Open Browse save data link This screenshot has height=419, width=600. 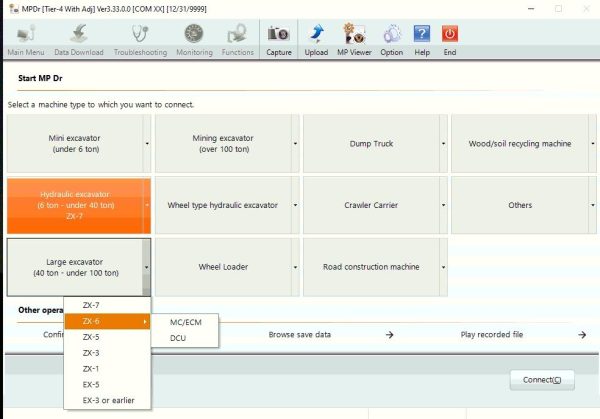[300, 335]
